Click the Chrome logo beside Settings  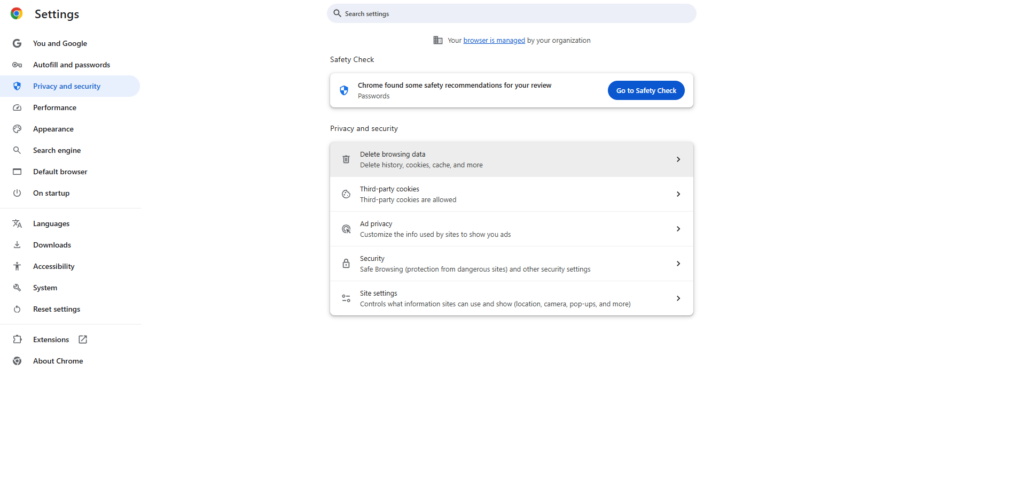(16, 14)
